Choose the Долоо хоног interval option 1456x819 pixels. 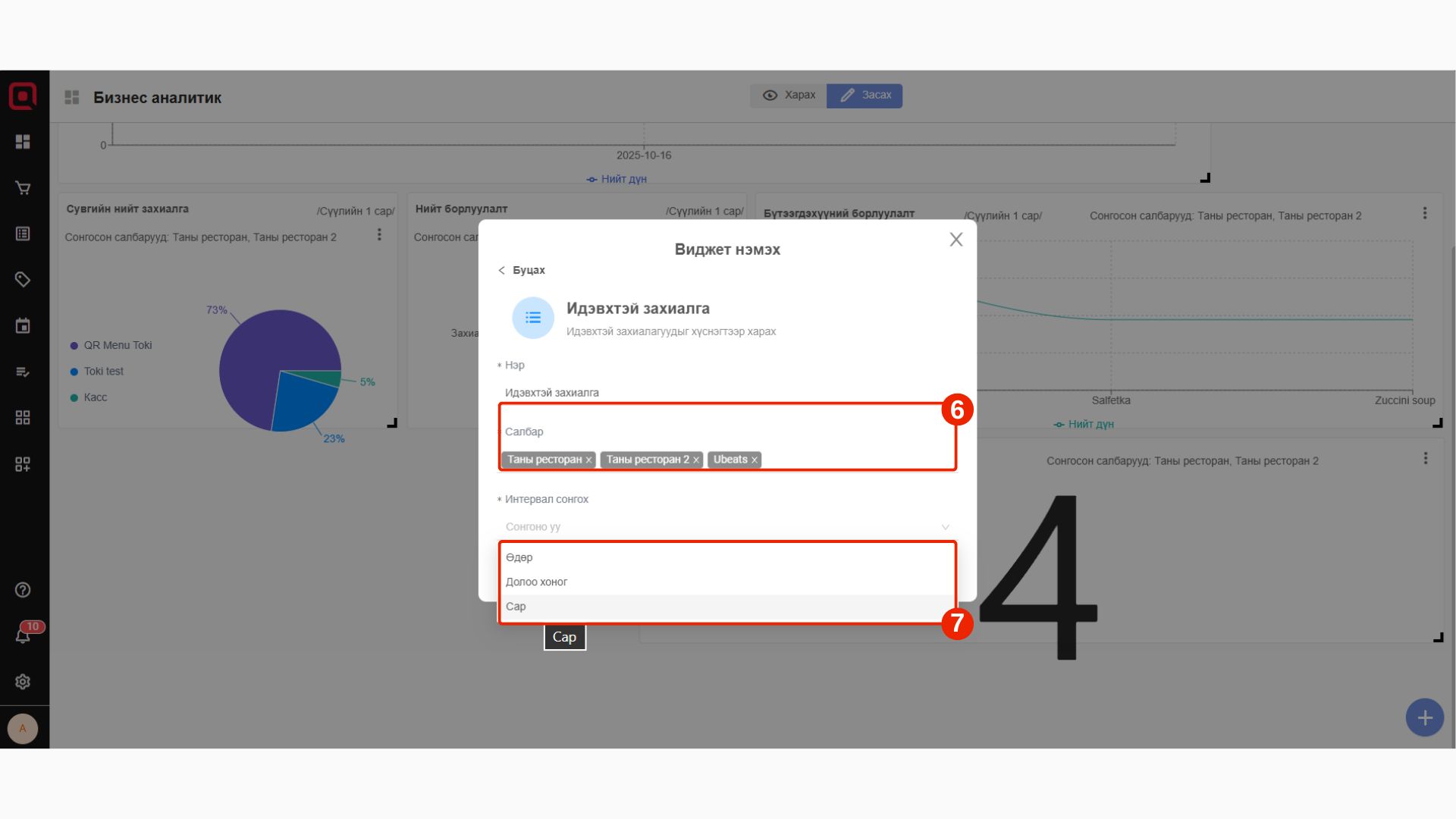[x=536, y=582]
